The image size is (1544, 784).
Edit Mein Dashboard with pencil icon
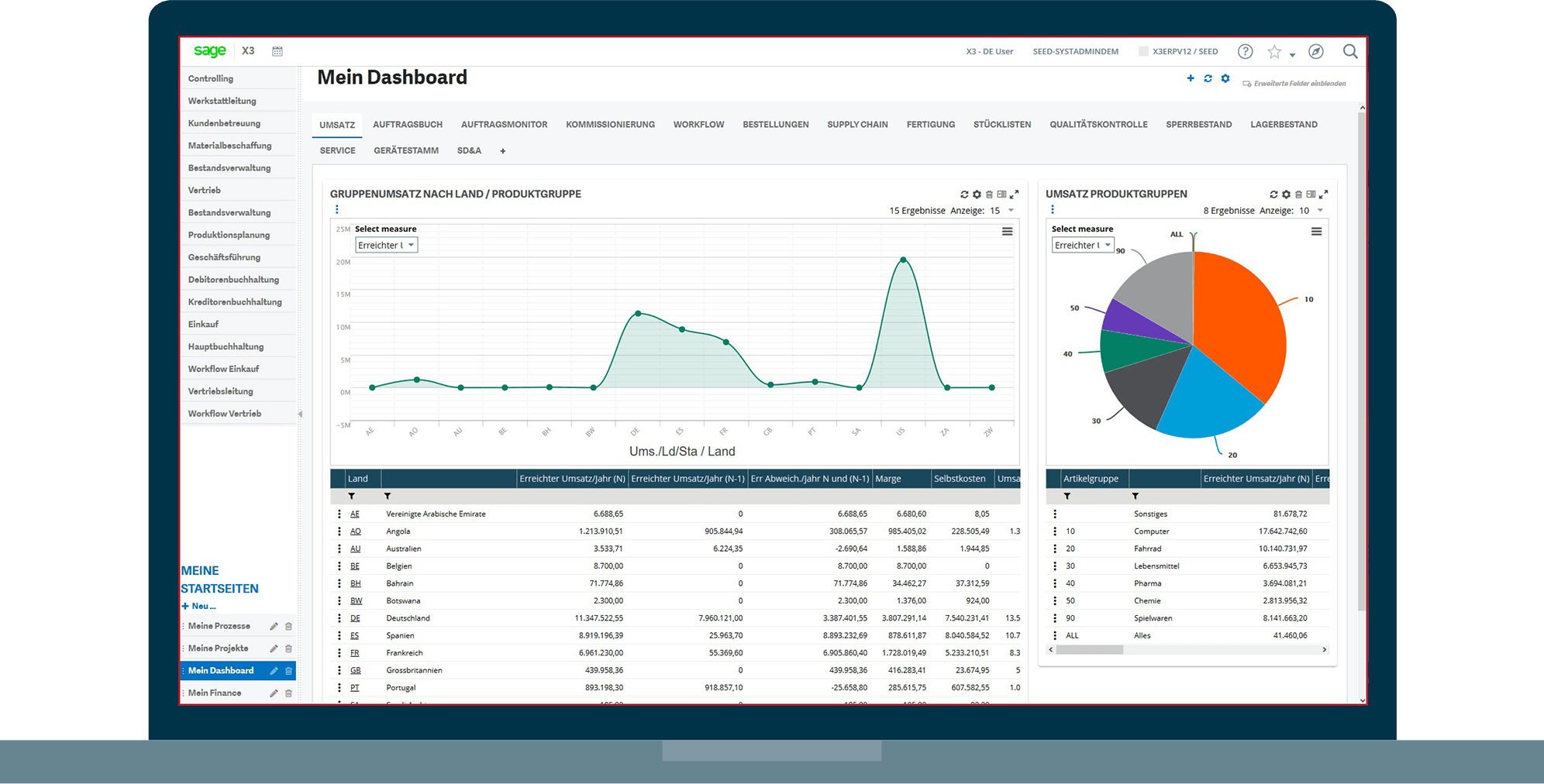pyautogui.click(x=274, y=671)
